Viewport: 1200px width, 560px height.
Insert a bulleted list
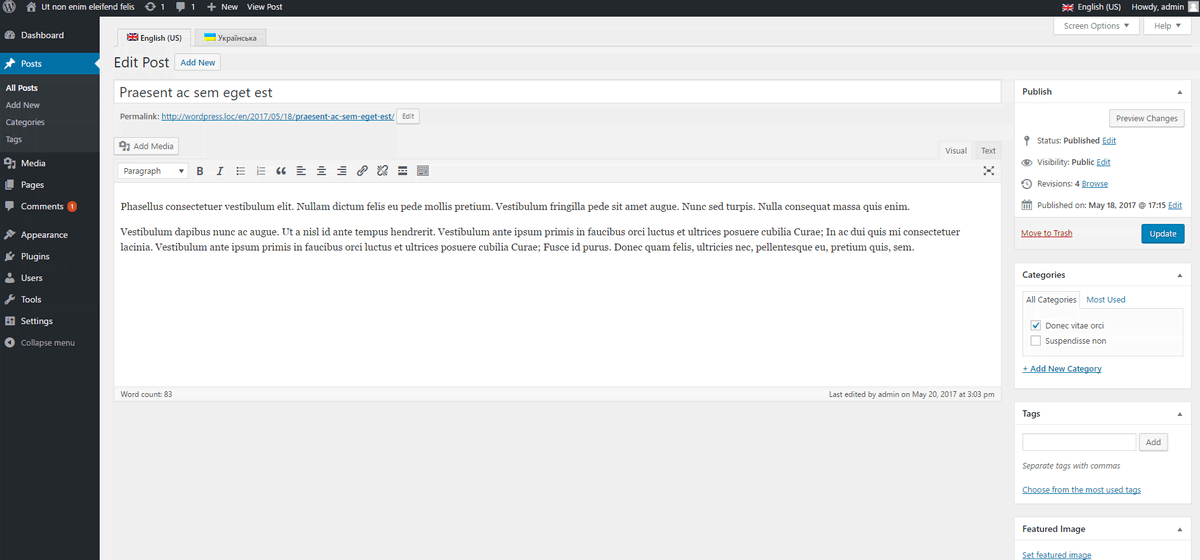(x=240, y=171)
